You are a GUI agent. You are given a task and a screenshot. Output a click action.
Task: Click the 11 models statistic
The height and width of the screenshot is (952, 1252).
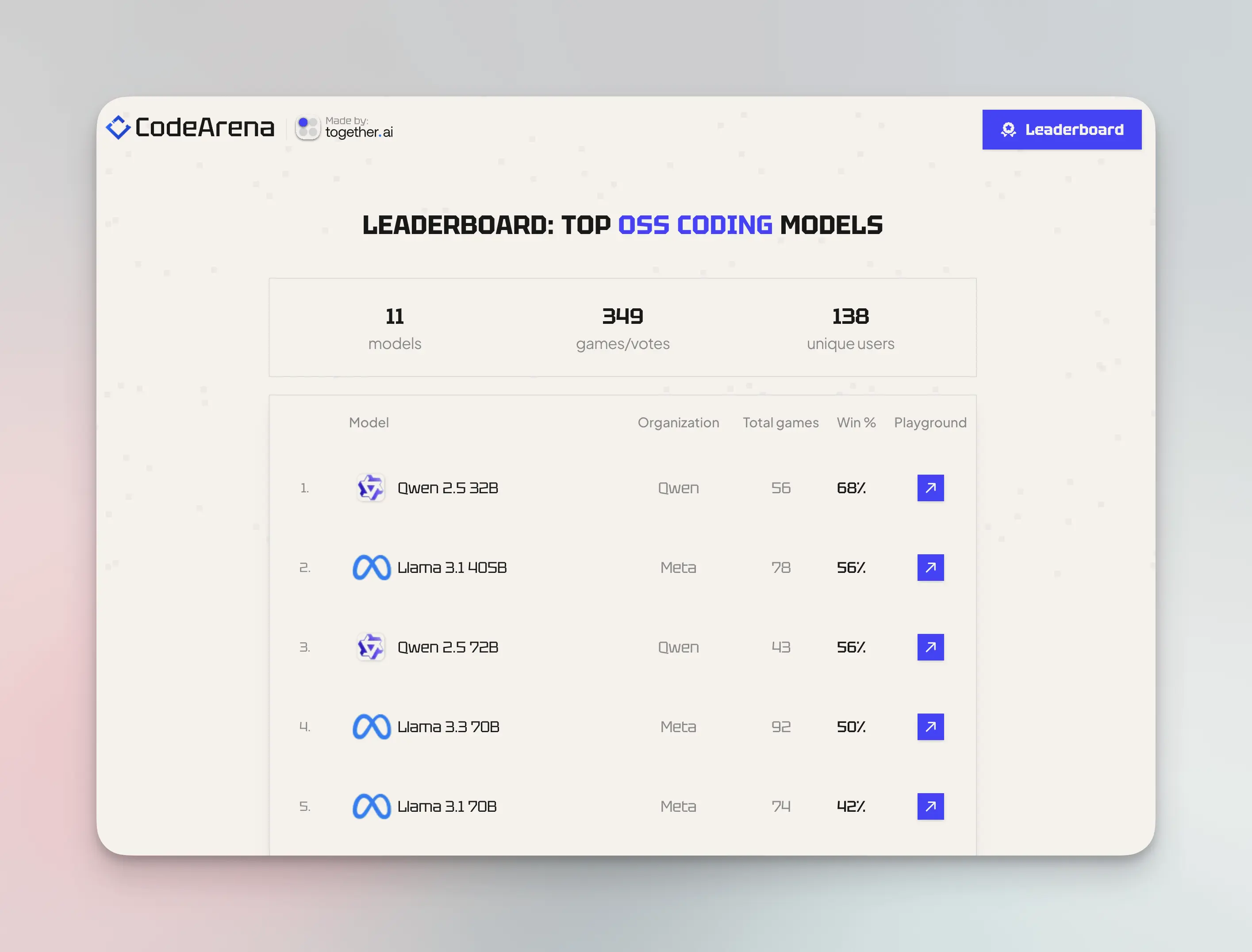tap(395, 328)
